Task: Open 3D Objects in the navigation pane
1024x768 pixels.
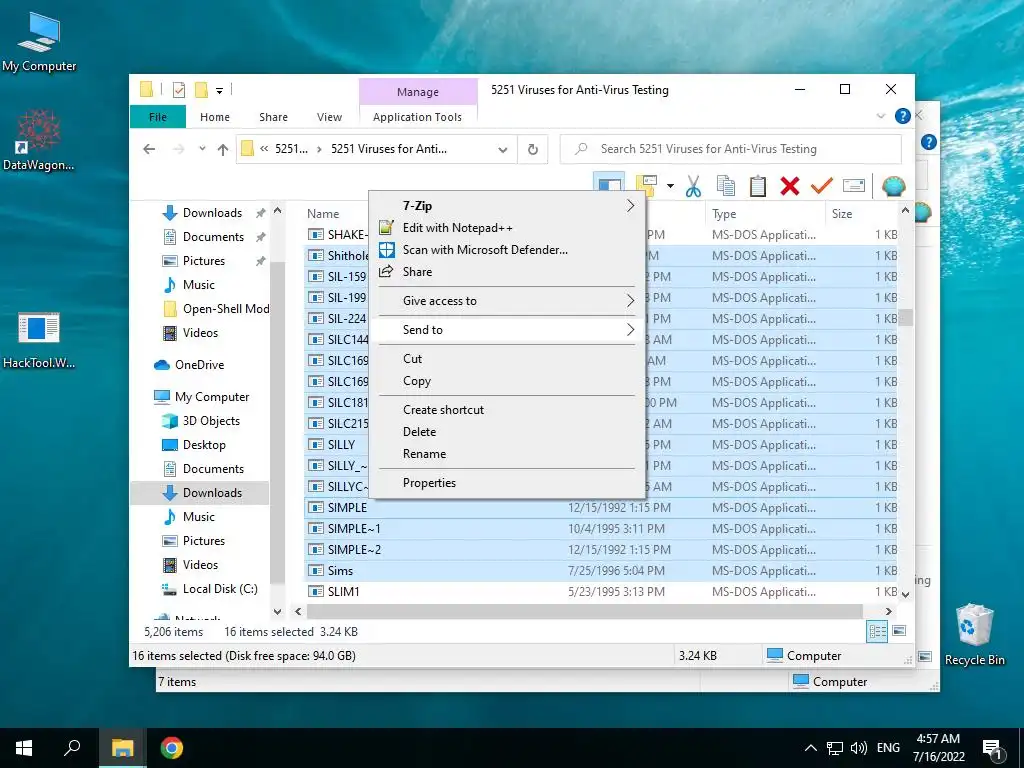Action: [x=211, y=421]
